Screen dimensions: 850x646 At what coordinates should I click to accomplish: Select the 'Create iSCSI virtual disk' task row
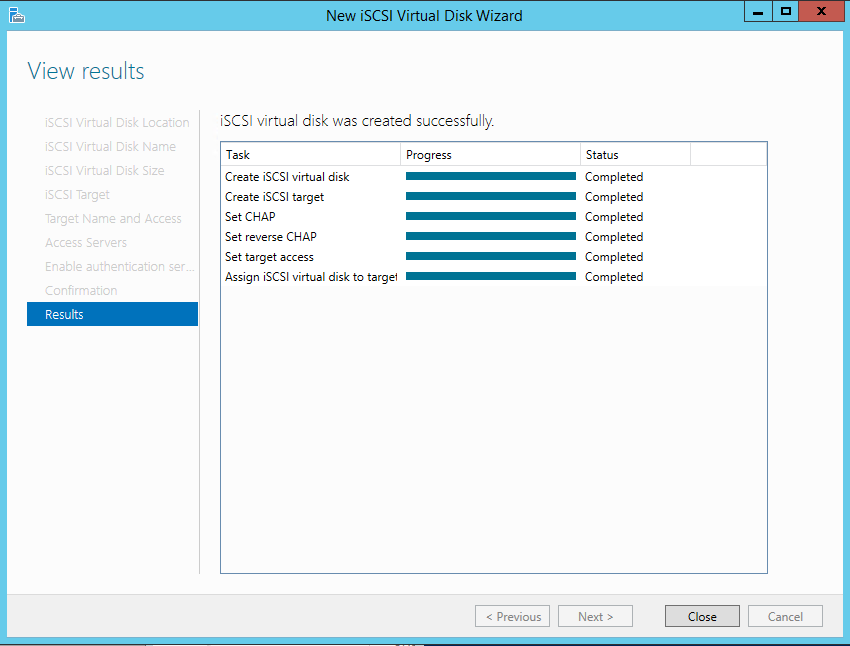[x=494, y=177]
